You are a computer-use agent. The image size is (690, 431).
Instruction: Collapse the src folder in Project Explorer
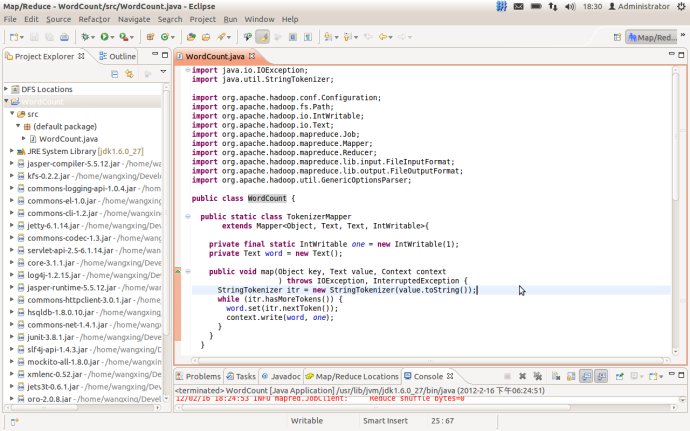pyautogui.click(x=14, y=114)
